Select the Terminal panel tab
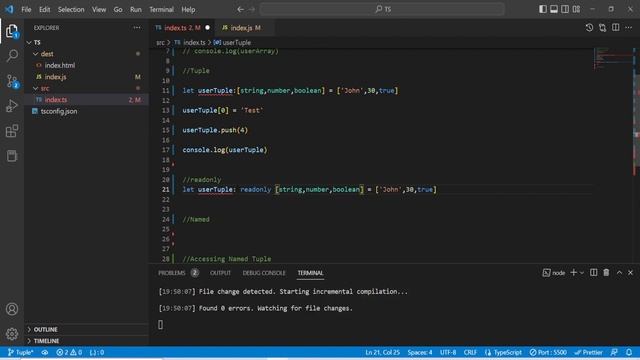The width and height of the screenshot is (640, 360). tap(310, 273)
